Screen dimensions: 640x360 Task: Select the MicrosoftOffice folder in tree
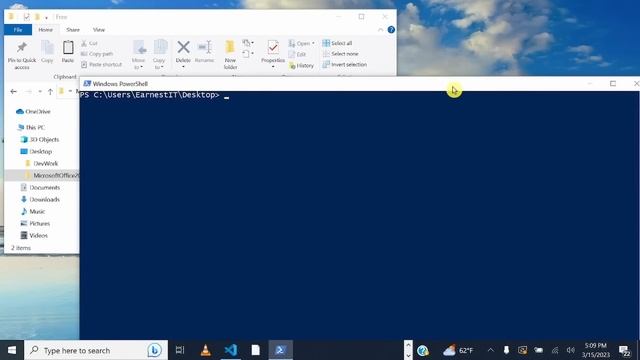[x=52, y=175]
